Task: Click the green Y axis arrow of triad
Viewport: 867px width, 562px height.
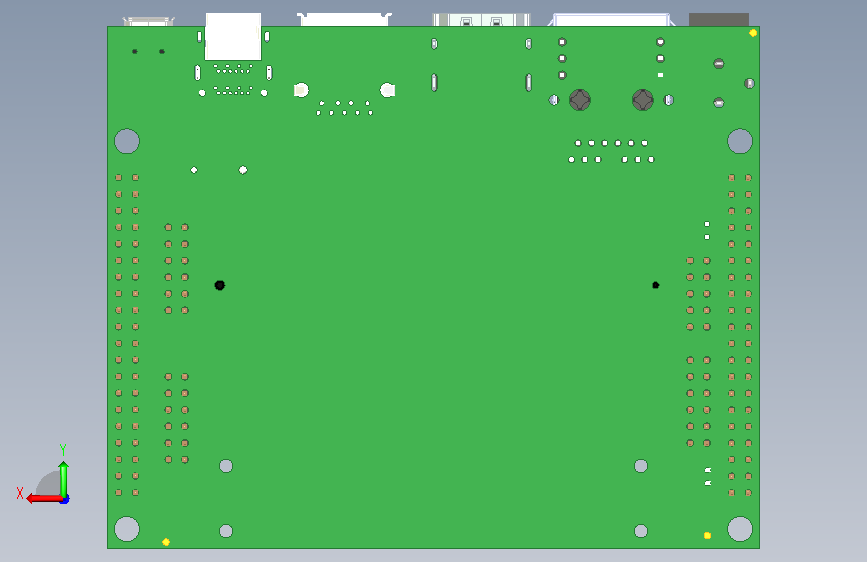Action: point(64,478)
